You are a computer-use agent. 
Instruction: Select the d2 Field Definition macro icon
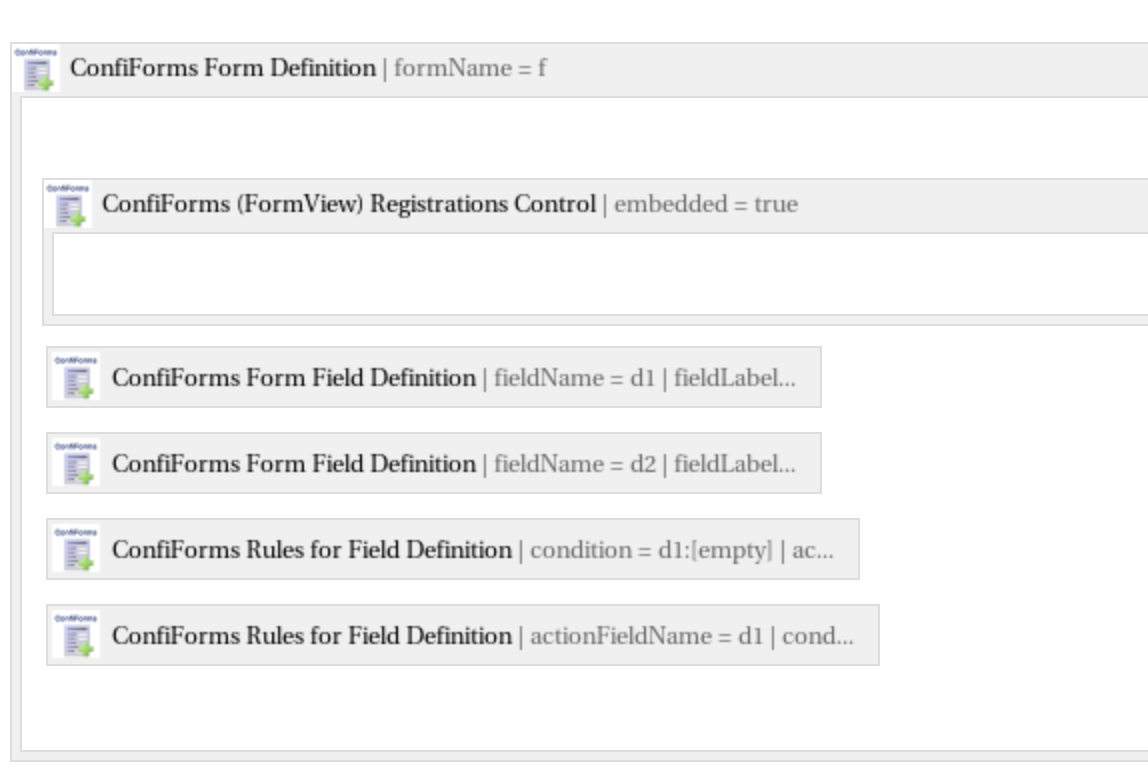76,463
